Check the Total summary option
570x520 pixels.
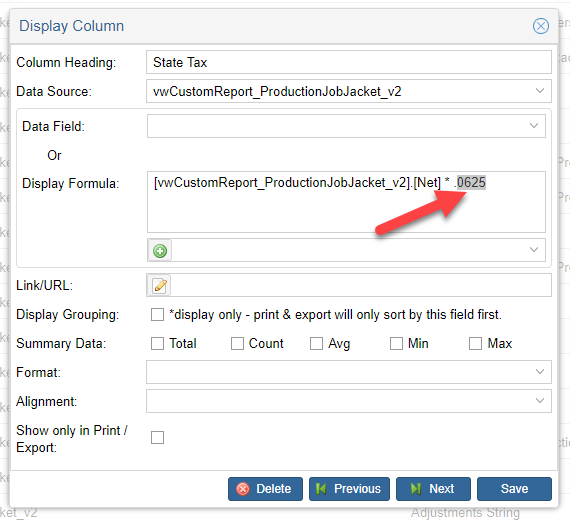157,343
